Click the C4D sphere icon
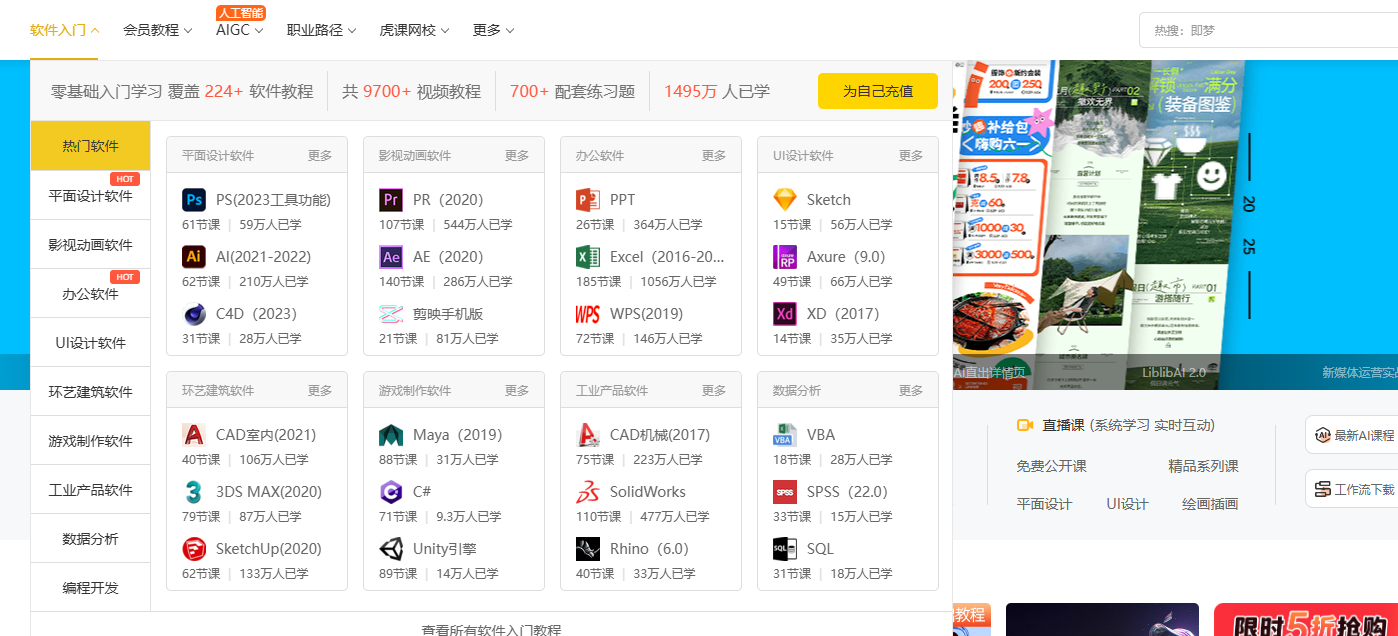 pos(194,314)
